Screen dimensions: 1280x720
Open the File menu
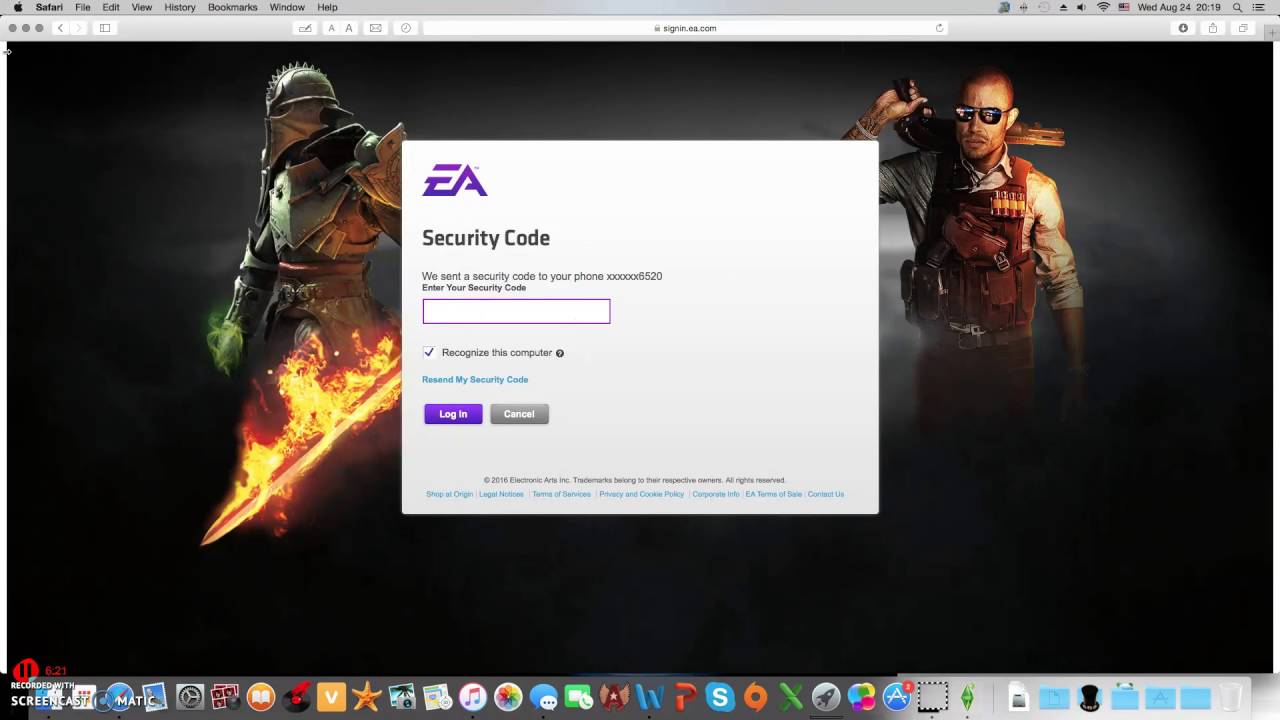pyautogui.click(x=83, y=7)
